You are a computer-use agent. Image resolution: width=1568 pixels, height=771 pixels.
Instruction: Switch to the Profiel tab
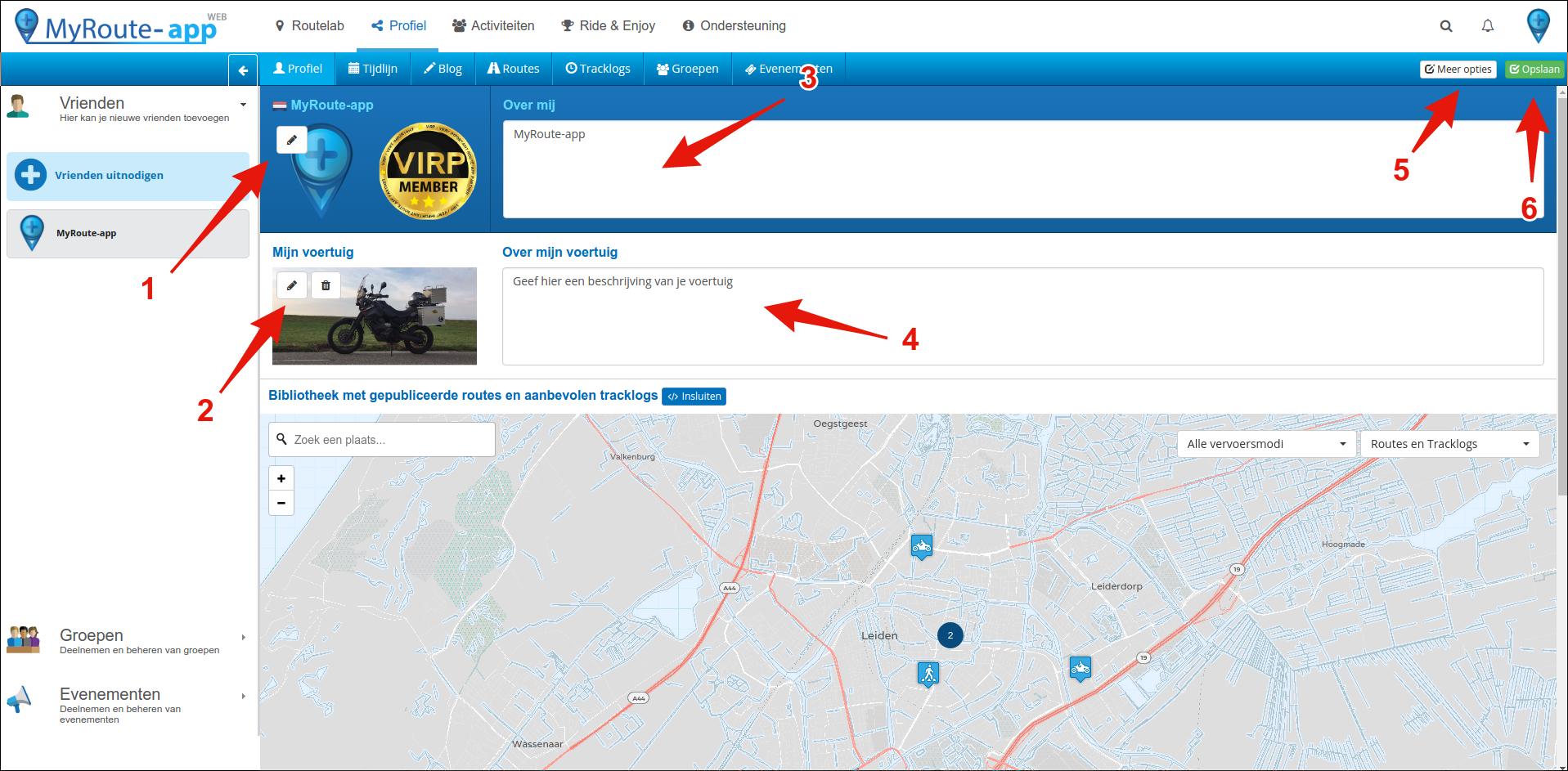click(x=298, y=69)
